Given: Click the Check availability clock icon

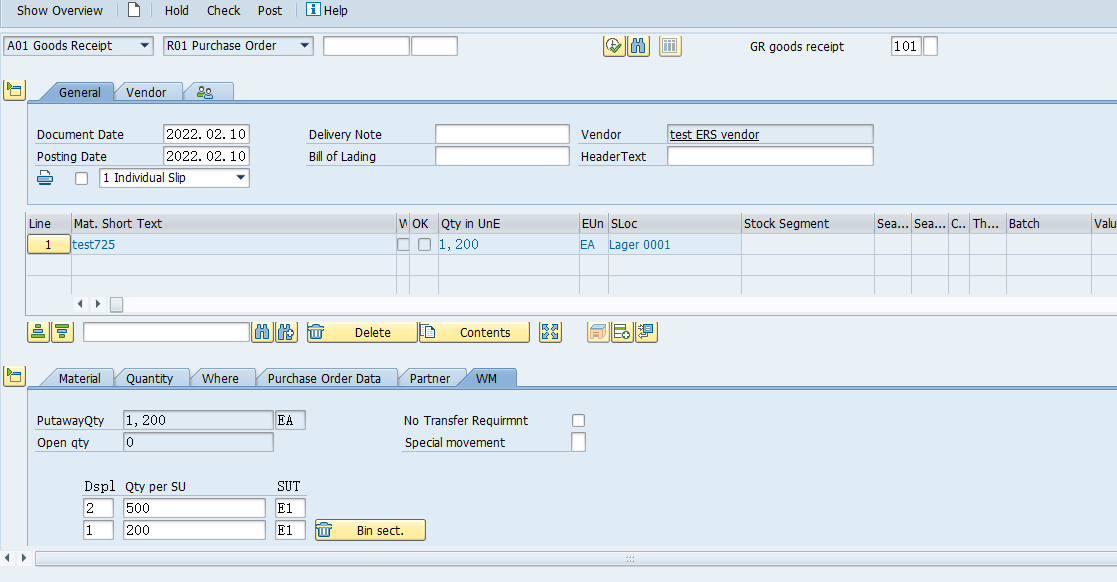Looking at the screenshot, I should [x=614, y=45].
